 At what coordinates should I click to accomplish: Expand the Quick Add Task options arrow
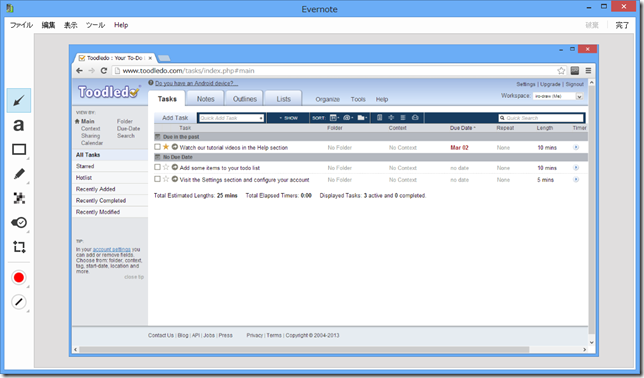coord(261,118)
